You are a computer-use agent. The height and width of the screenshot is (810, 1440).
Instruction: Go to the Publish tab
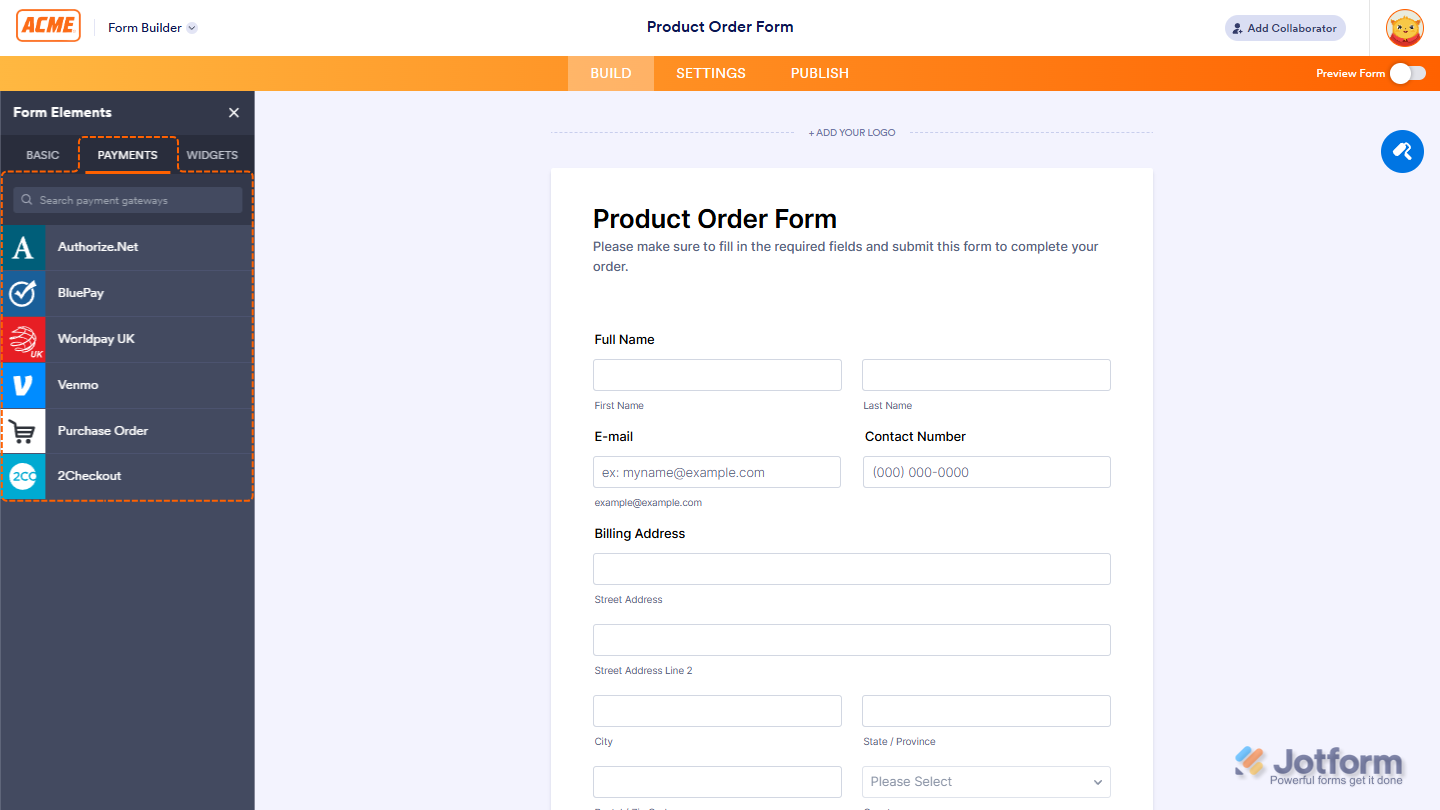pyautogui.click(x=820, y=73)
